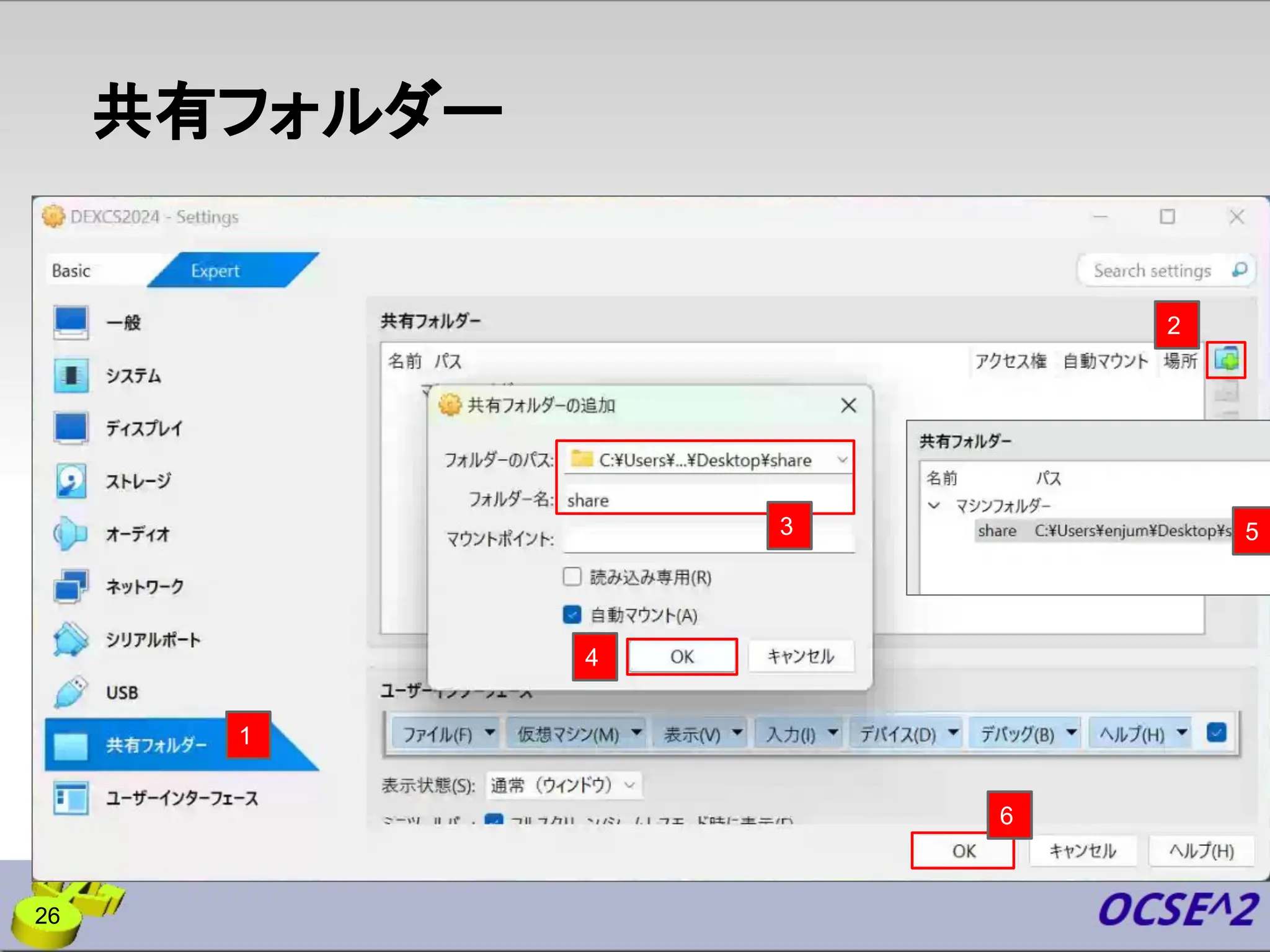This screenshot has height=952, width=1270.
Task: Open the デバッグ(B) menu dropdown
Action: tap(1024, 734)
